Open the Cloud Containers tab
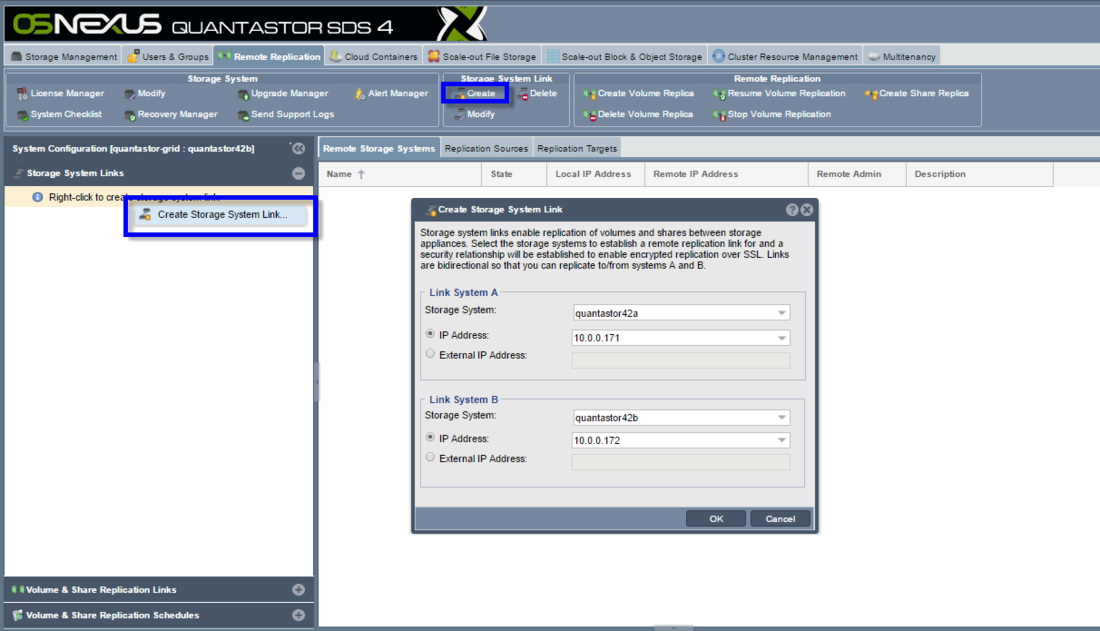Screen dimensions: 1100x631 pos(374,57)
